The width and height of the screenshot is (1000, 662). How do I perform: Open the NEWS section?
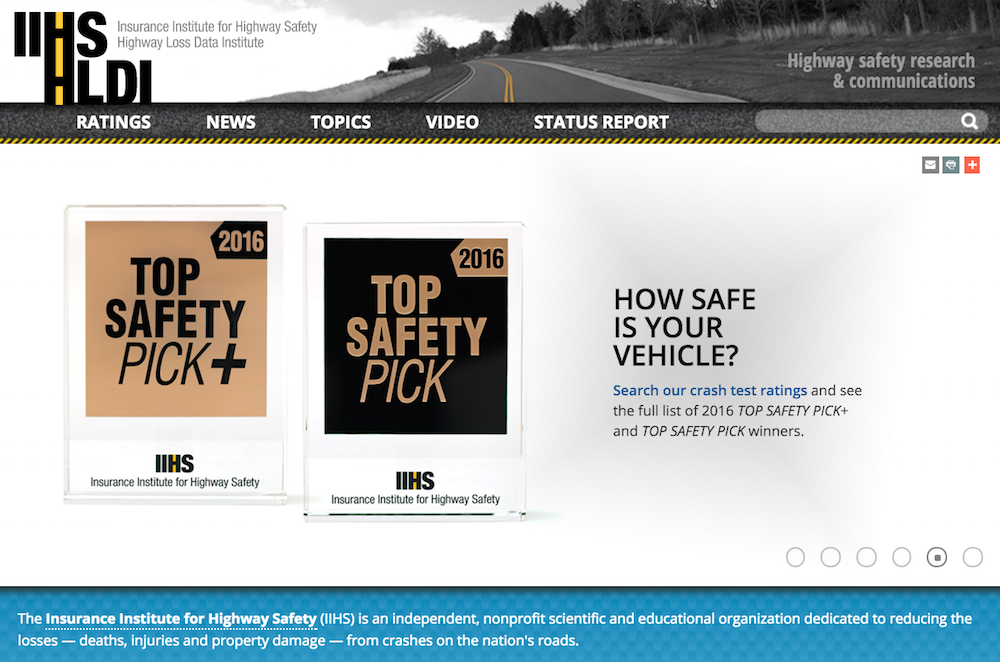coord(230,121)
